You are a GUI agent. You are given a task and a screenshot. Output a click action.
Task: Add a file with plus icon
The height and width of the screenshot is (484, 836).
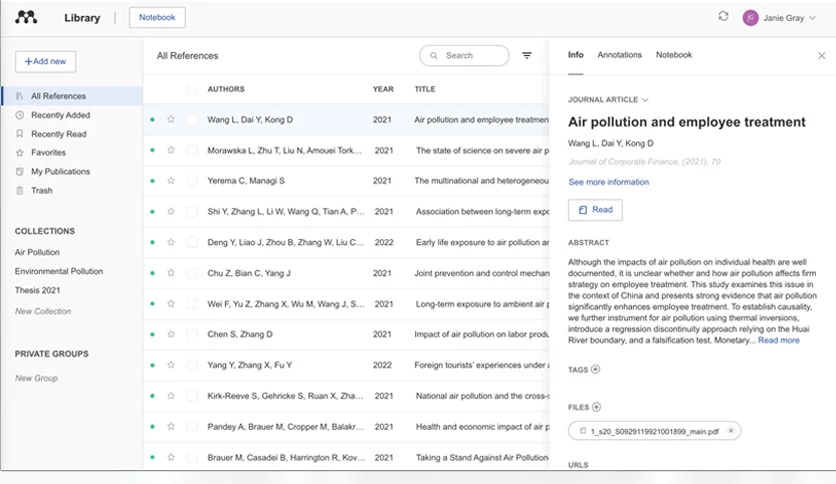point(597,407)
